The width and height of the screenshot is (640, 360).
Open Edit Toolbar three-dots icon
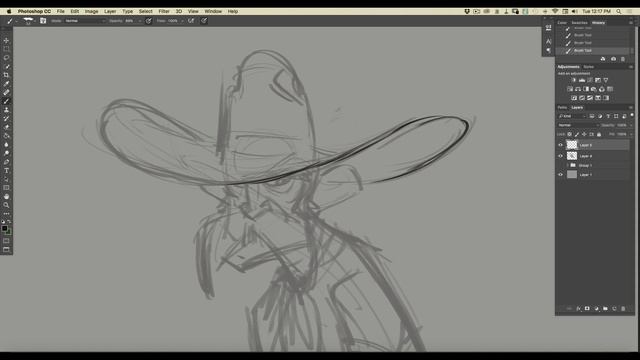pos(6,213)
